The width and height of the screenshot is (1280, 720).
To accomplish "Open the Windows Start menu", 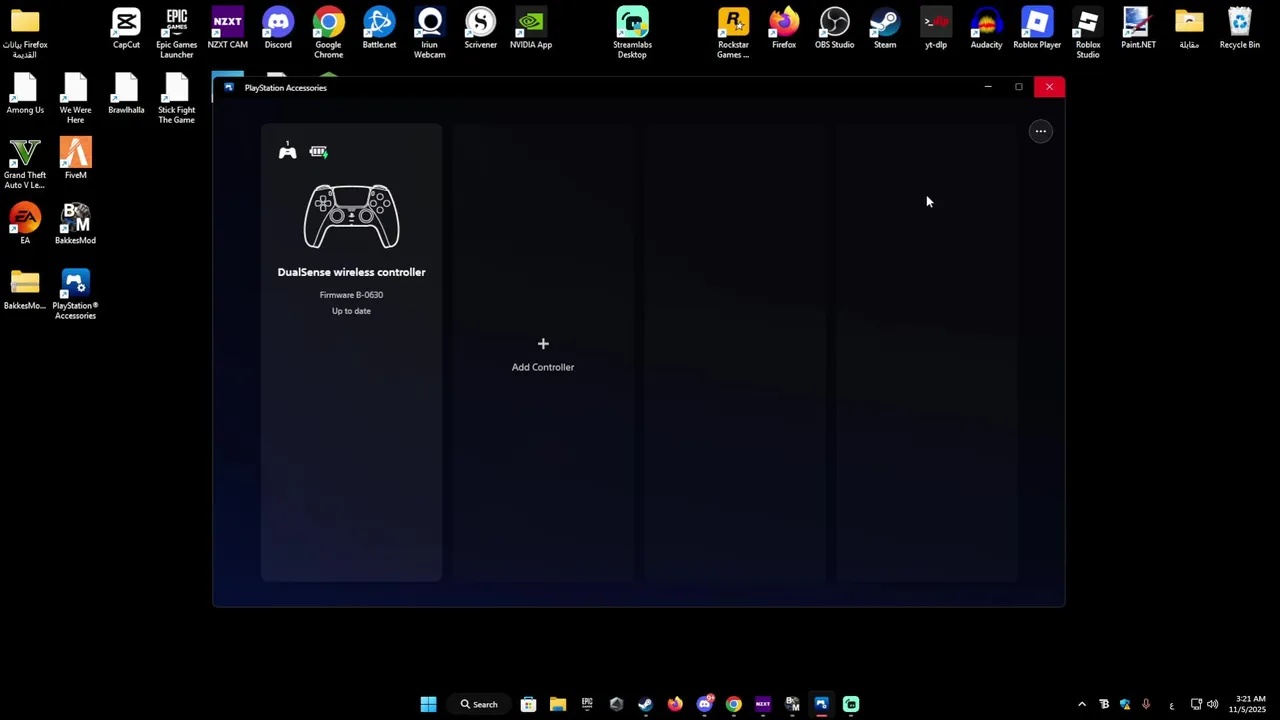I will click(x=428, y=704).
